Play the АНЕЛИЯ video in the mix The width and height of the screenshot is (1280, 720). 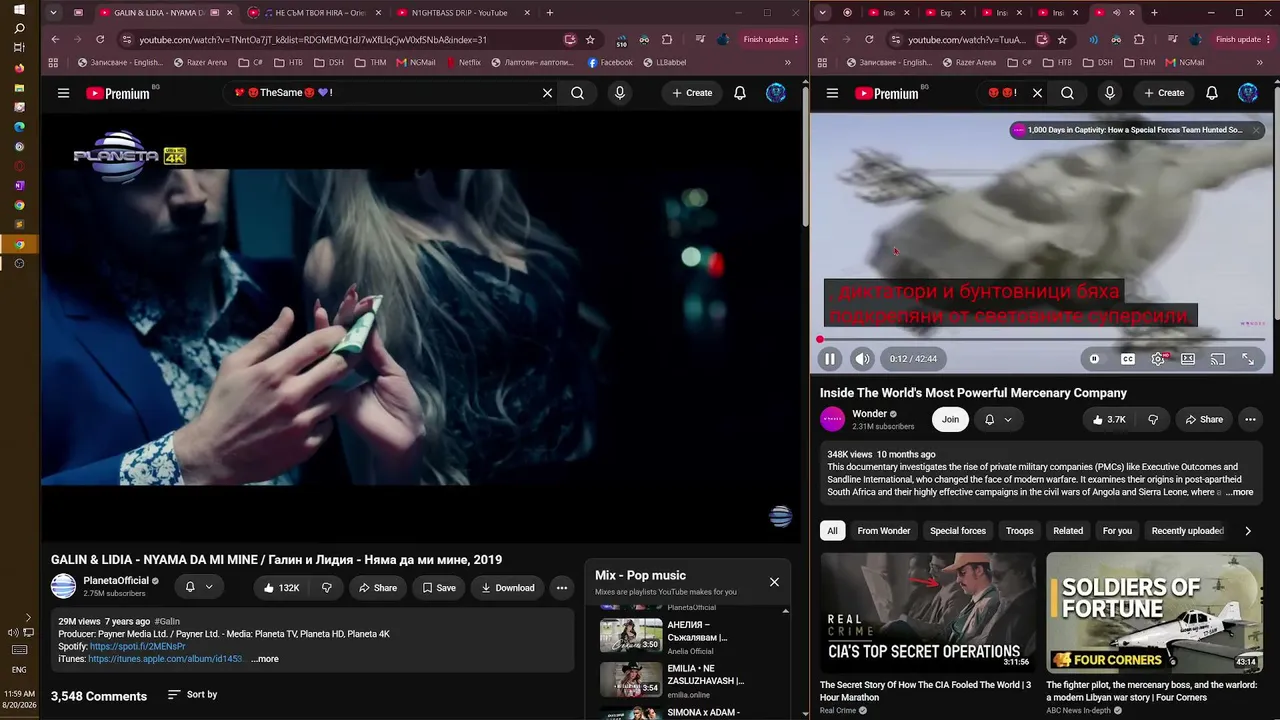(631, 635)
